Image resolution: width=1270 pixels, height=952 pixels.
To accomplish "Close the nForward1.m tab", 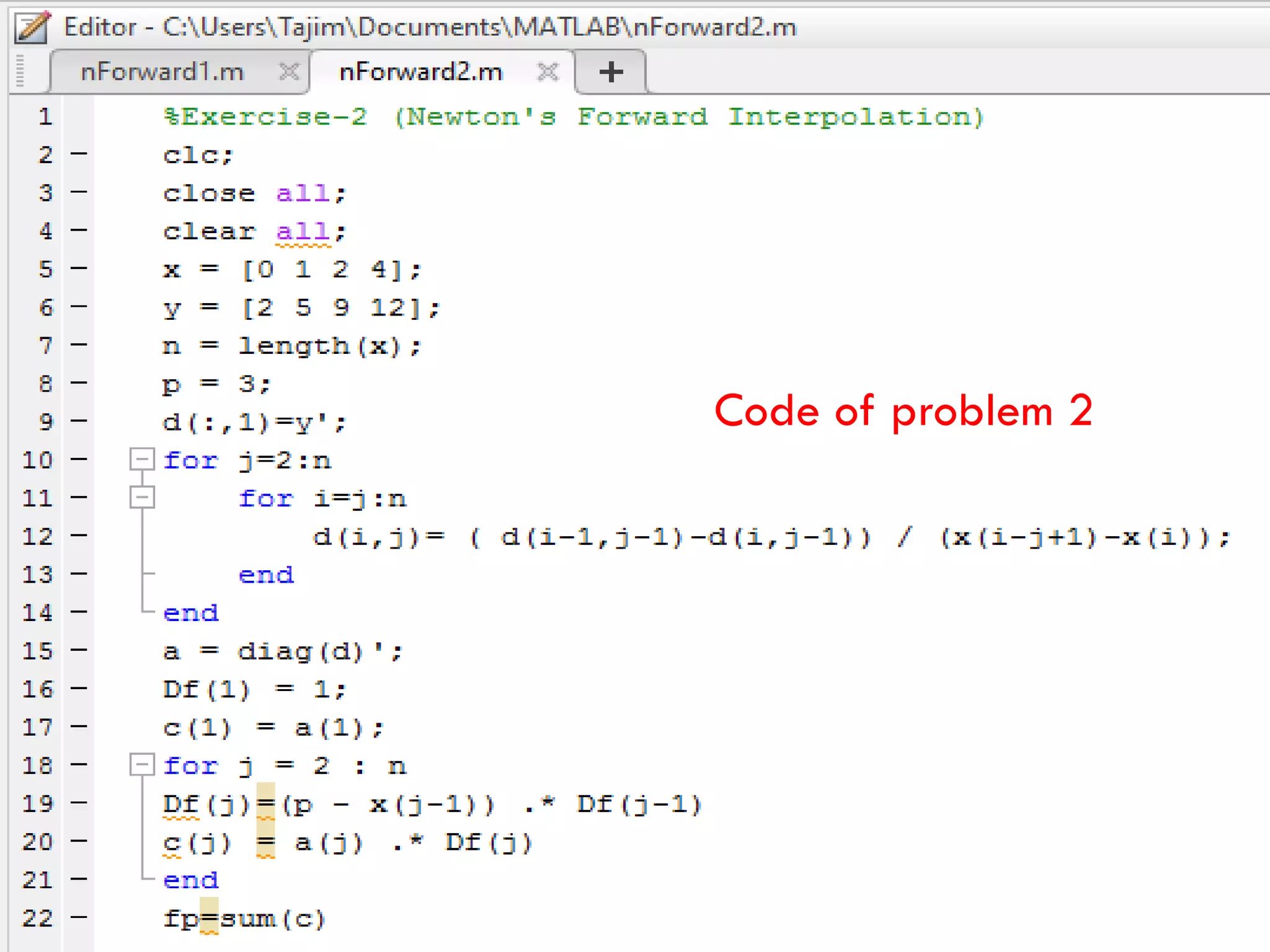I will [x=289, y=72].
